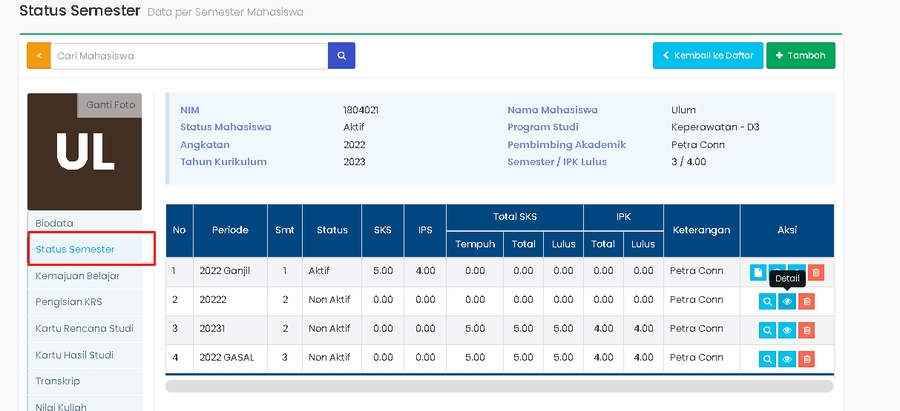Delete the 2022 Ganjil semester row
The width and height of the screenshot is (900, 411).
pyautogui.click(x=816, y=272)
